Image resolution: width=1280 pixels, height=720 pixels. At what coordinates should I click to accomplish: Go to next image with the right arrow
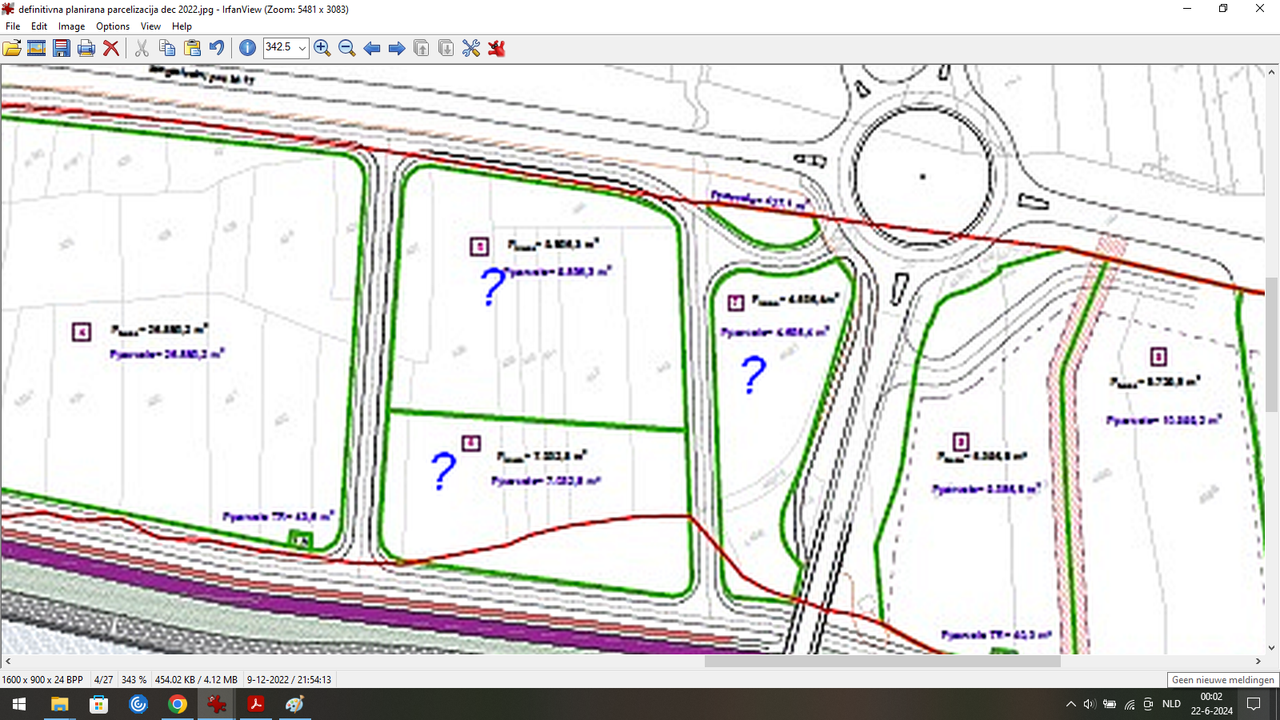397,48
